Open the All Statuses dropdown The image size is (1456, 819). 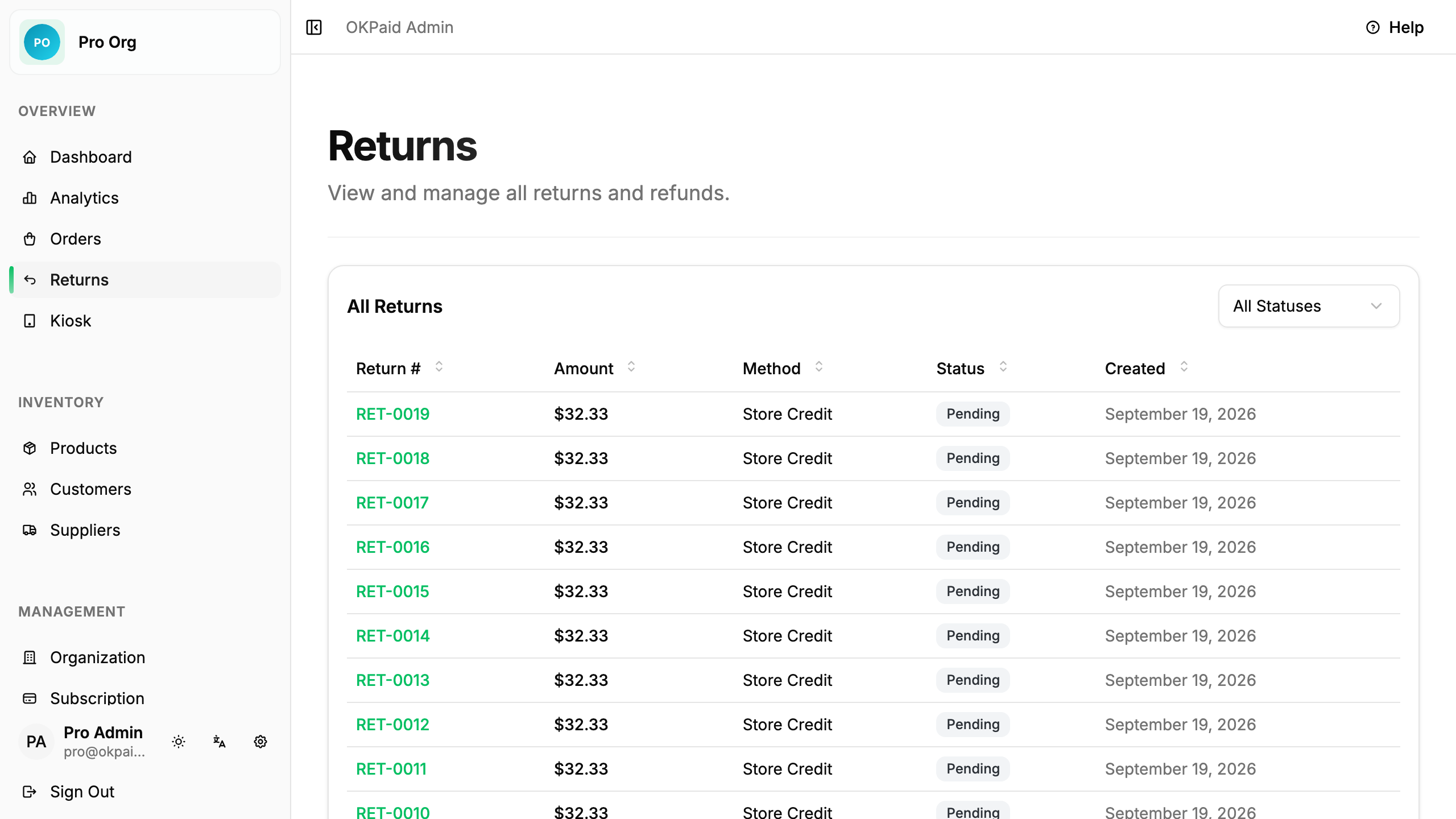pyautogui.click(x=1309, y=306)
